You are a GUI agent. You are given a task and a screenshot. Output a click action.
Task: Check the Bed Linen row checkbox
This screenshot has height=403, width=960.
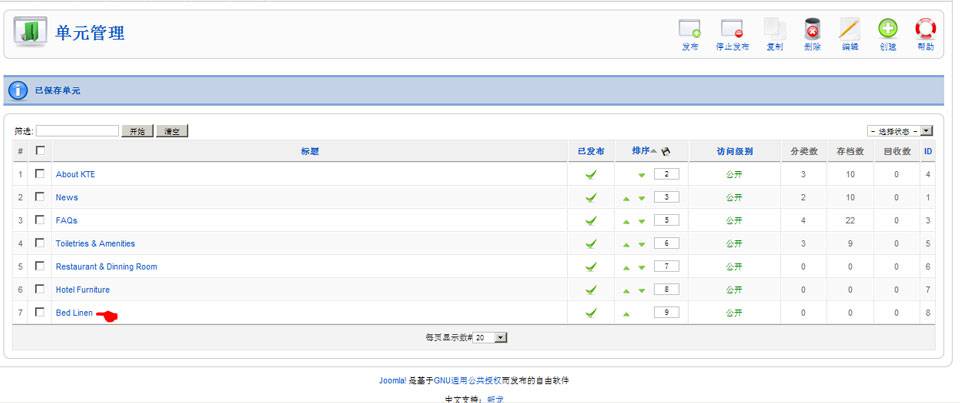[x=40, y=312]
